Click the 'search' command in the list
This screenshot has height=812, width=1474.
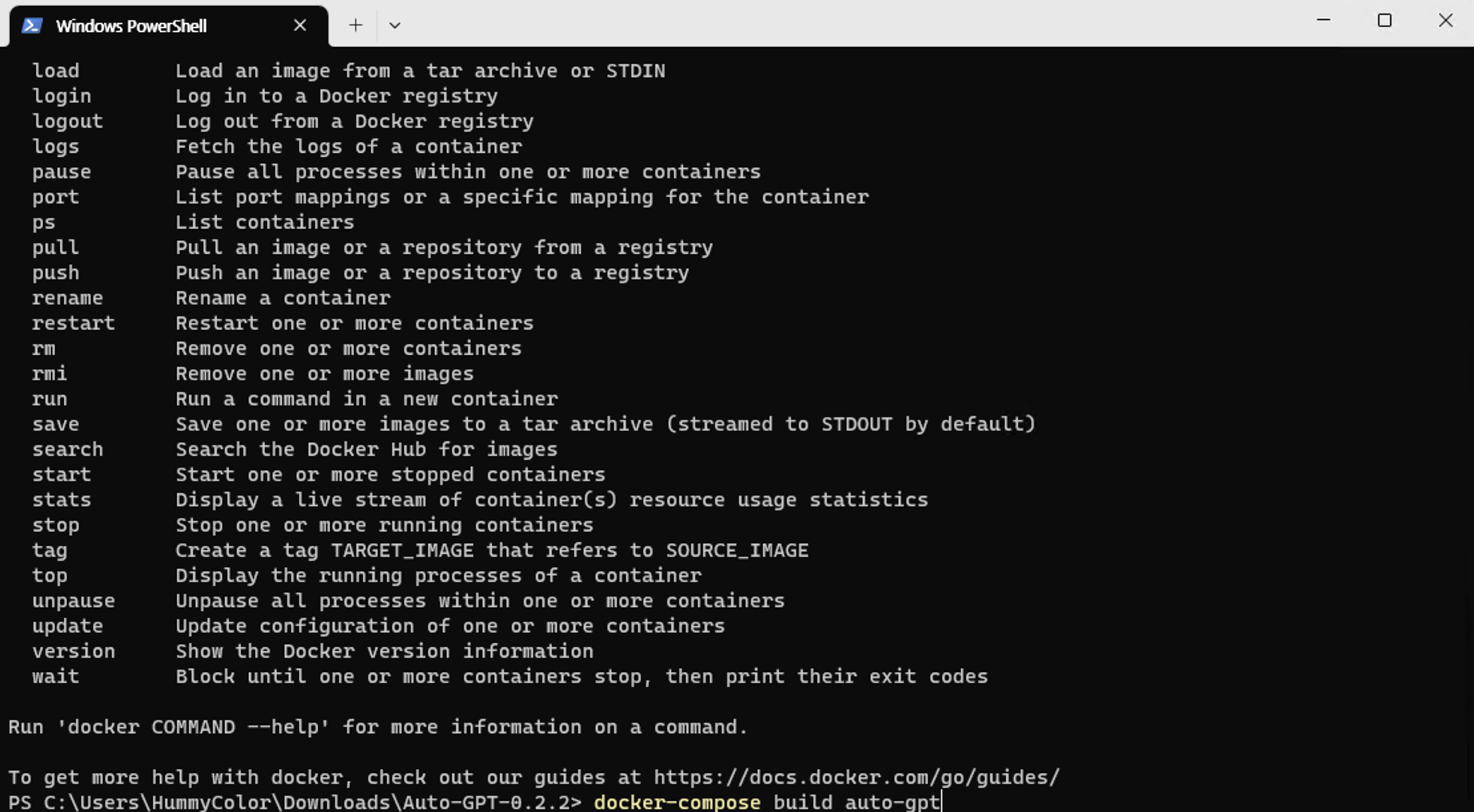[67, 449]
